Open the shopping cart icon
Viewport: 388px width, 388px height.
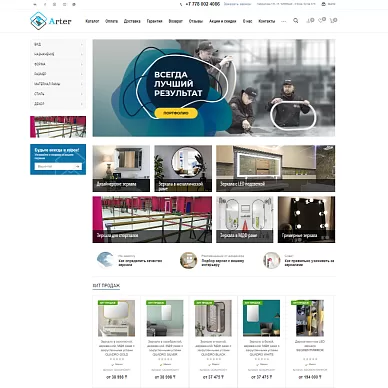click(x=333, y=21)
